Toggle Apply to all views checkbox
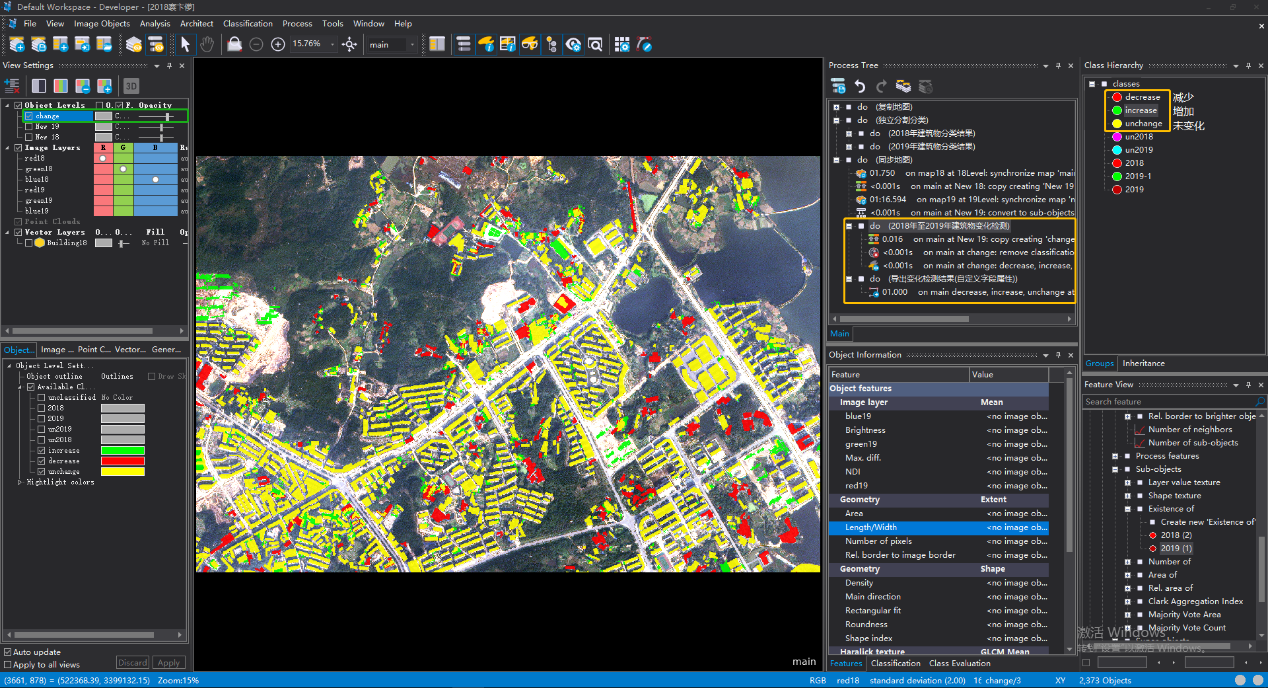The height and width of the screenshot is (688, 1268). pos(9,664)
